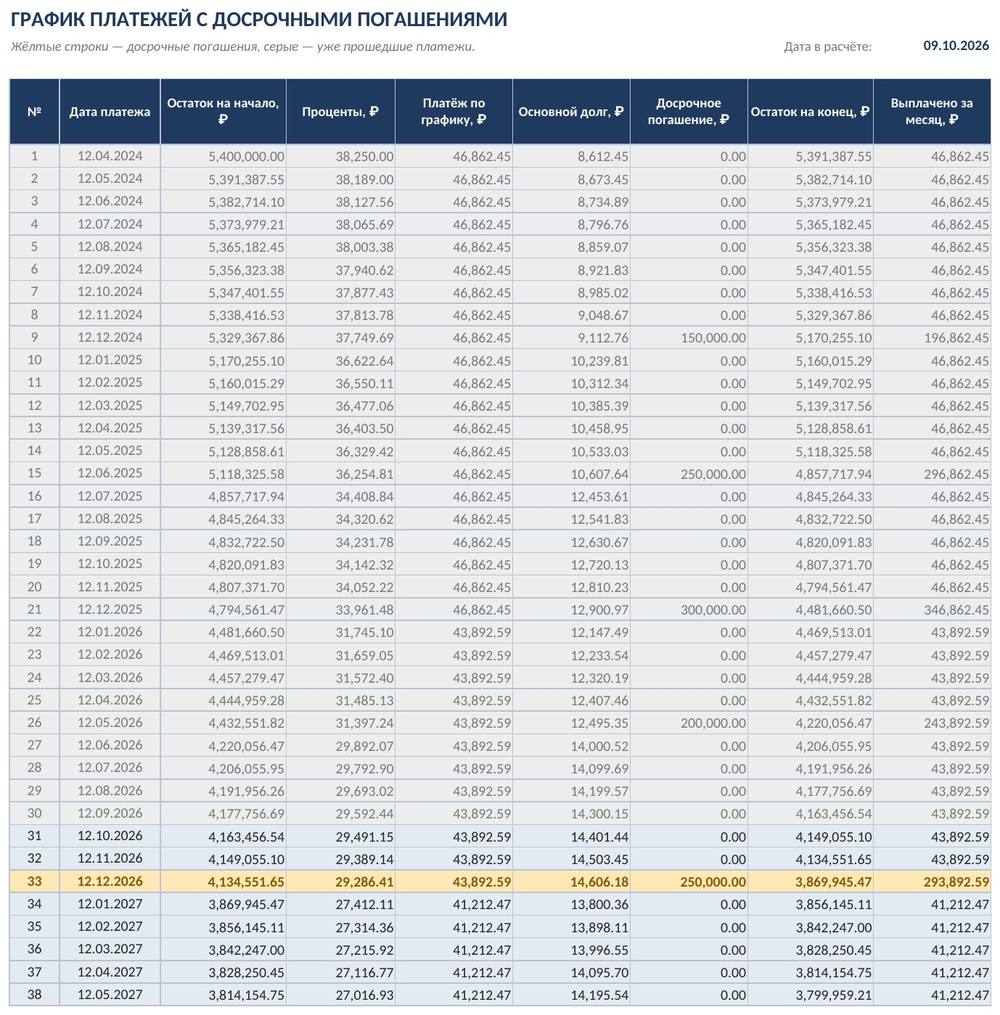
Task: Select end balance cell 4,163,456.54
Action: point(810,813)
